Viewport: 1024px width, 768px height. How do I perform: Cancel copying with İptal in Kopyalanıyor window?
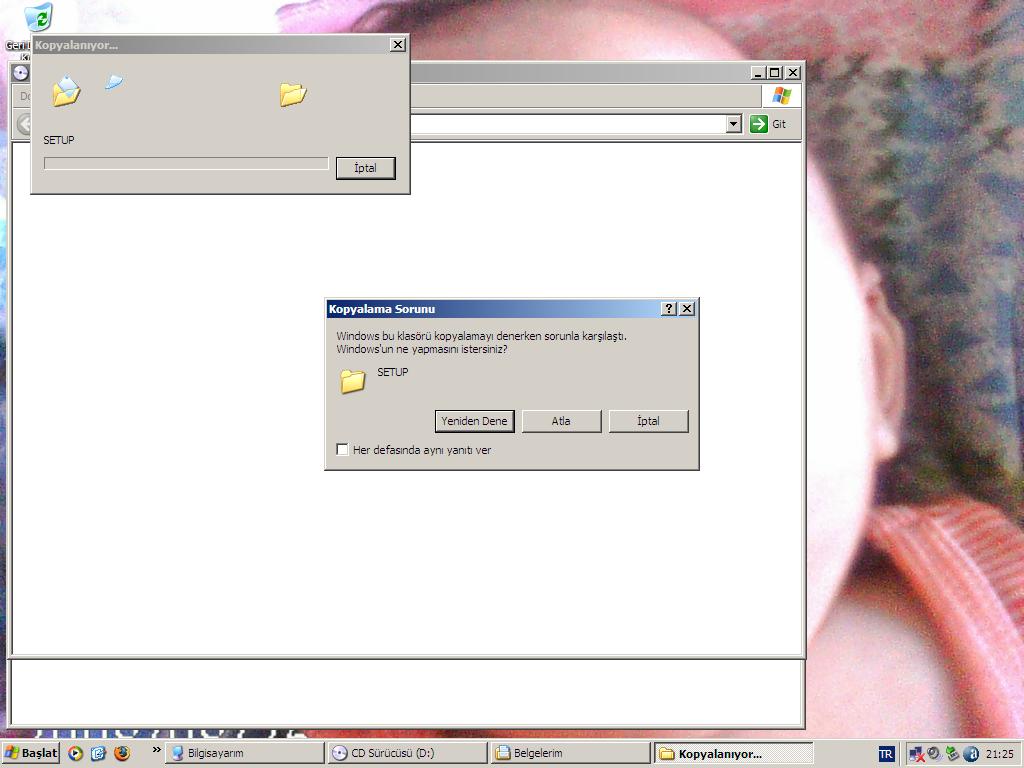coord(365,168)
